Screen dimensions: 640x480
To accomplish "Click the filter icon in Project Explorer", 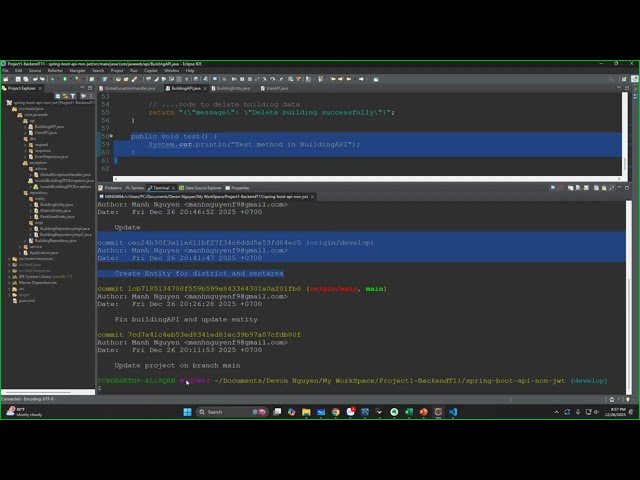I will pyautogui.click(x=73, y=96).
